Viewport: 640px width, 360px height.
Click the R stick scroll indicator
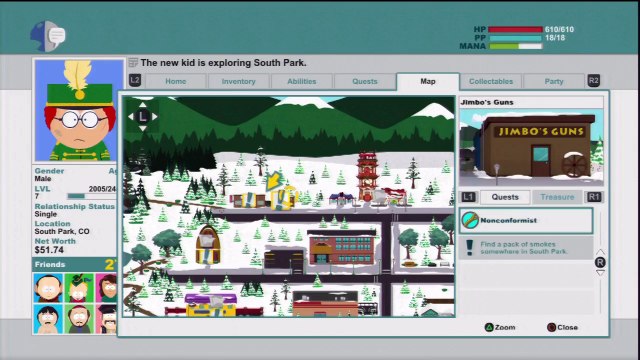coord(600,262)
